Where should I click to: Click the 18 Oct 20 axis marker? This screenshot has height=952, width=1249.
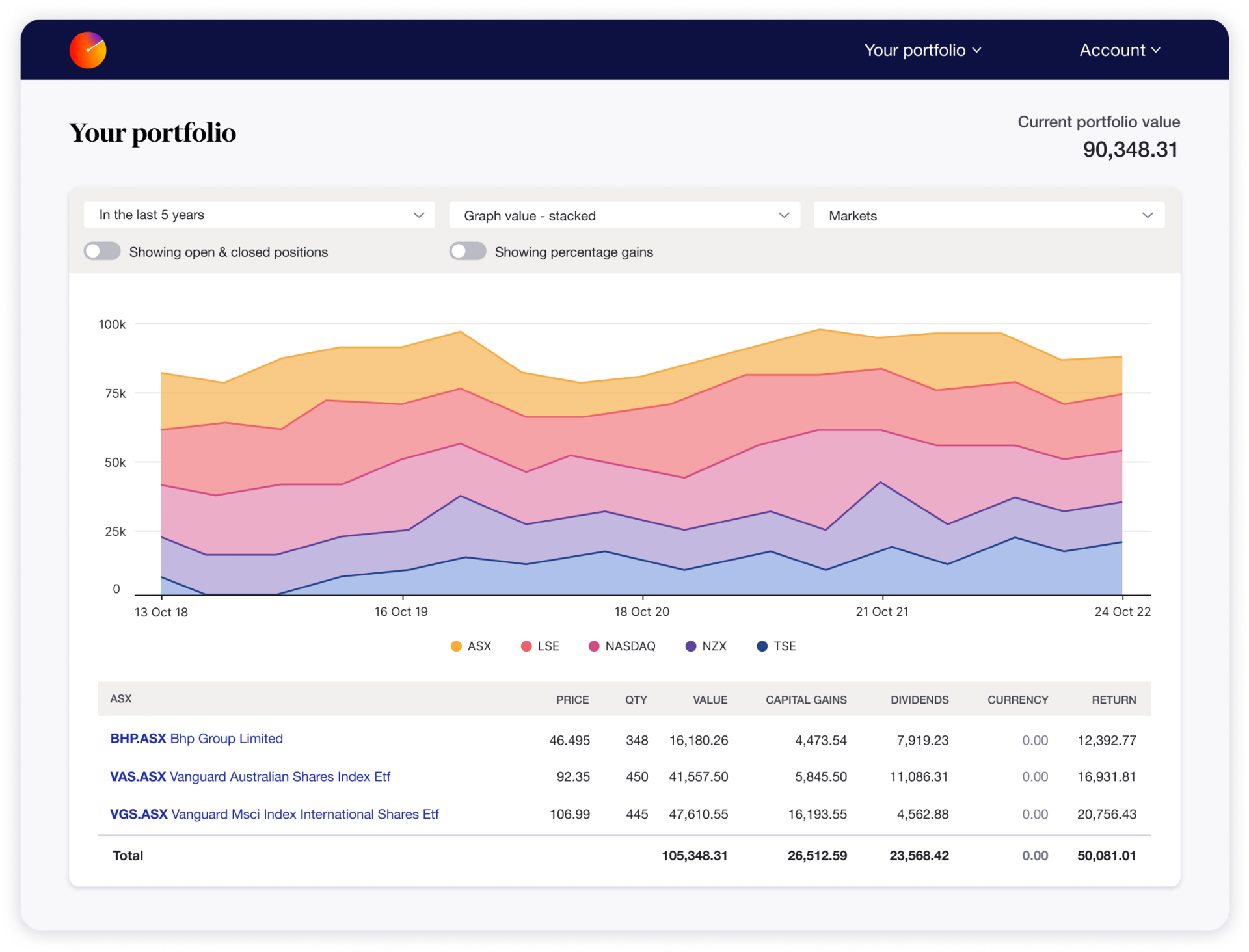(x=642, y=612)
